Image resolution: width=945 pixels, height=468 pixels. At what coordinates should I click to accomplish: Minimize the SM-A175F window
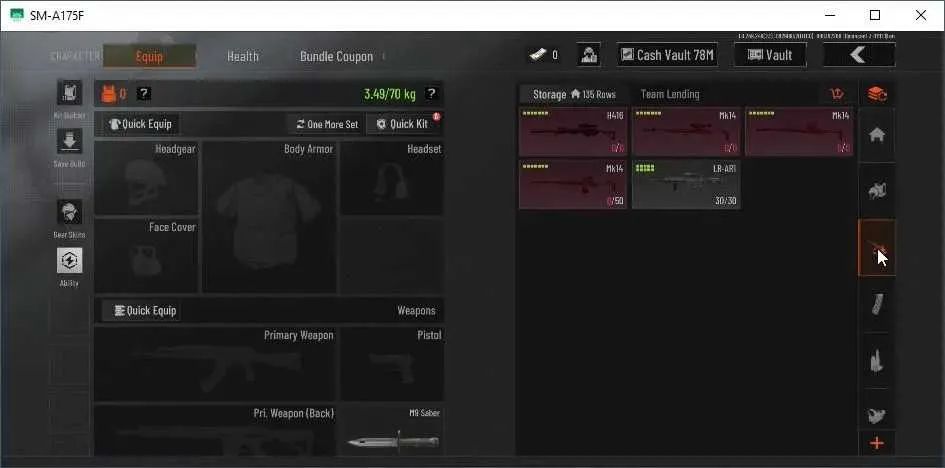point(829,15)
